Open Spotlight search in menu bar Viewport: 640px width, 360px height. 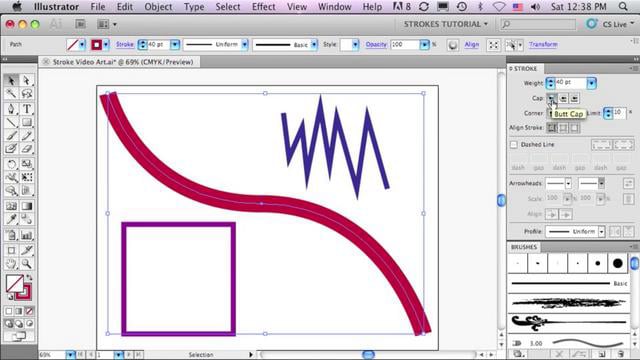pyautogui.click(x=623, y=7)
